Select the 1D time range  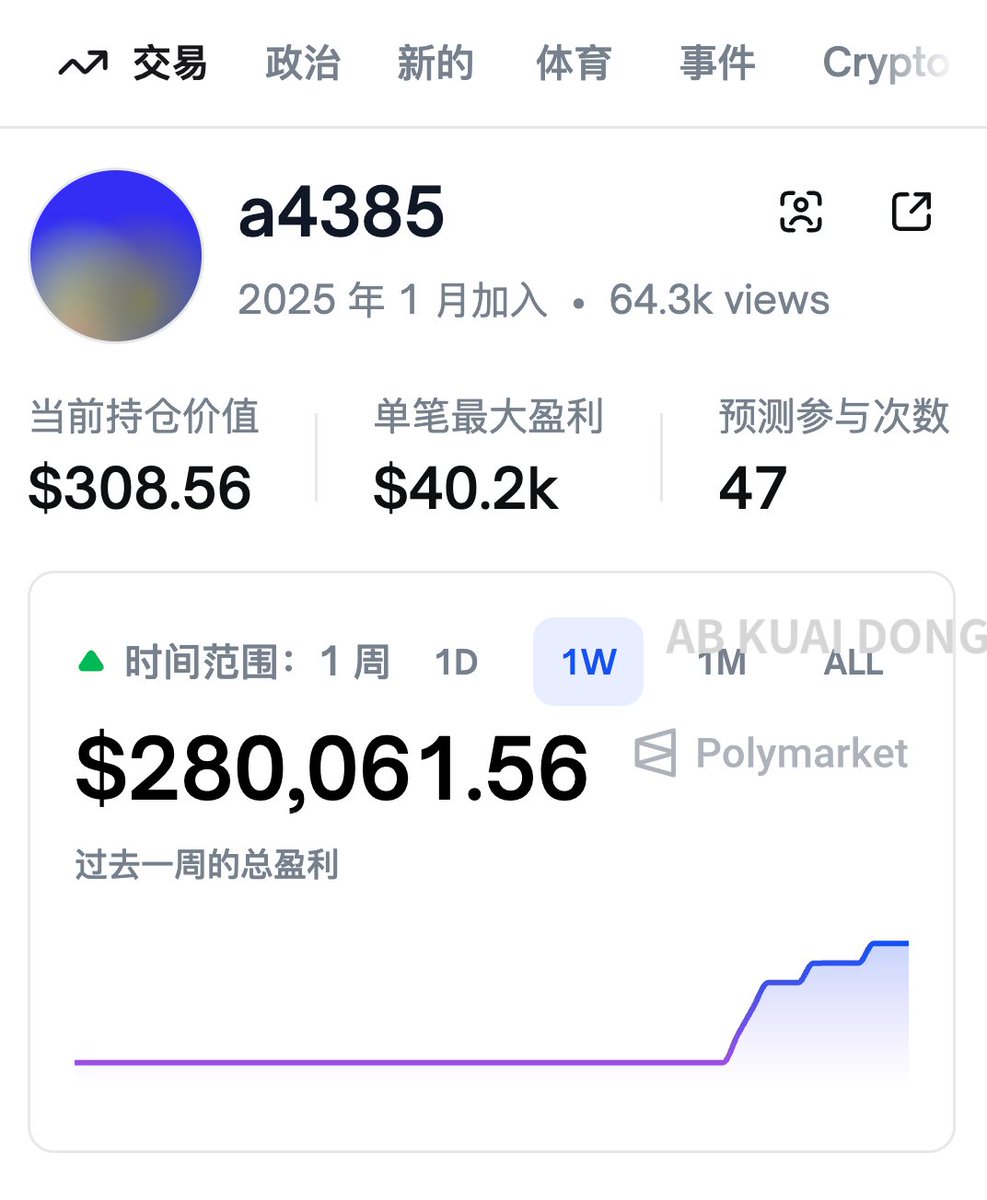(x=456, y=663)
